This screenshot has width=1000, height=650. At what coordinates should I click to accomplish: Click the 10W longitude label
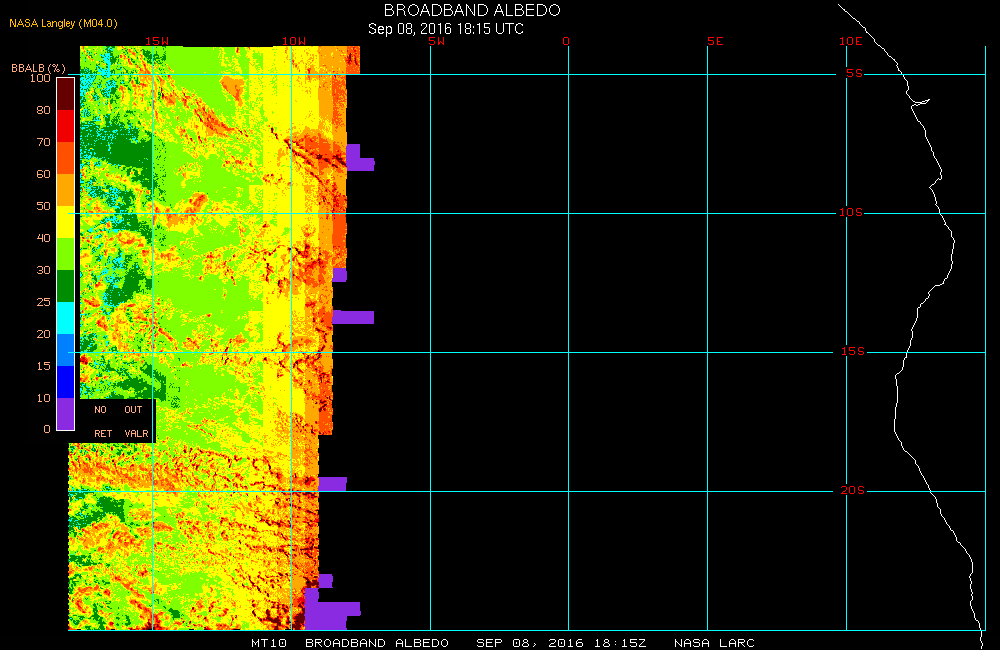(294, 41)
